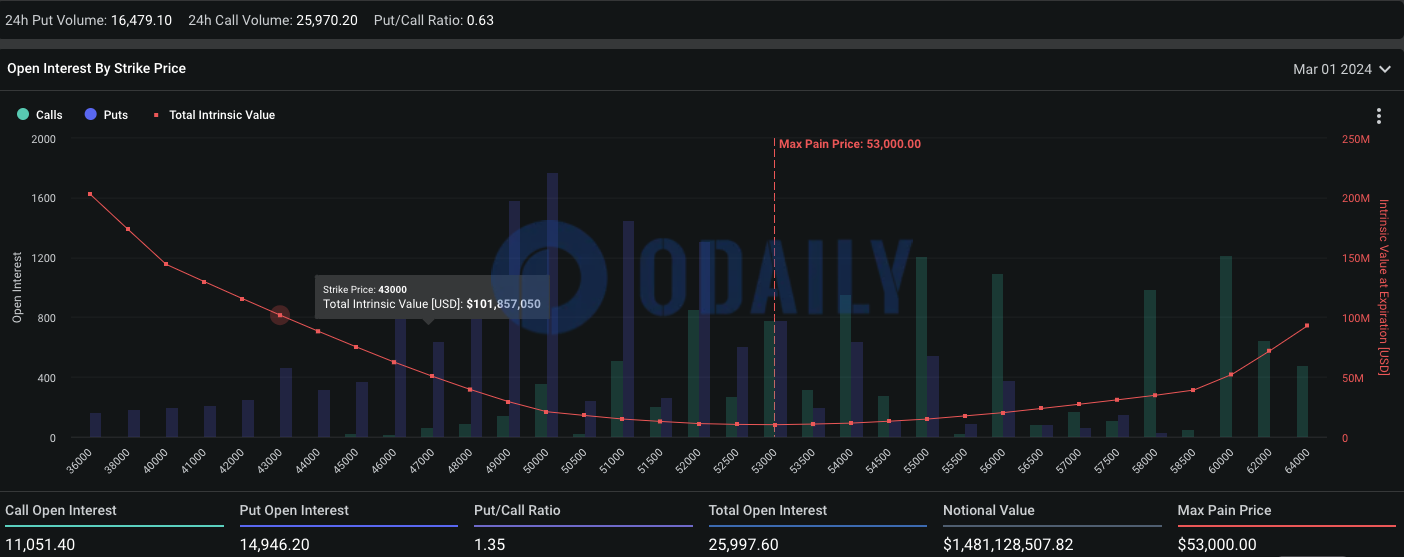Click the calls bar at 58000
This screenshot has width=1404, height=557.
[1150, 364]
